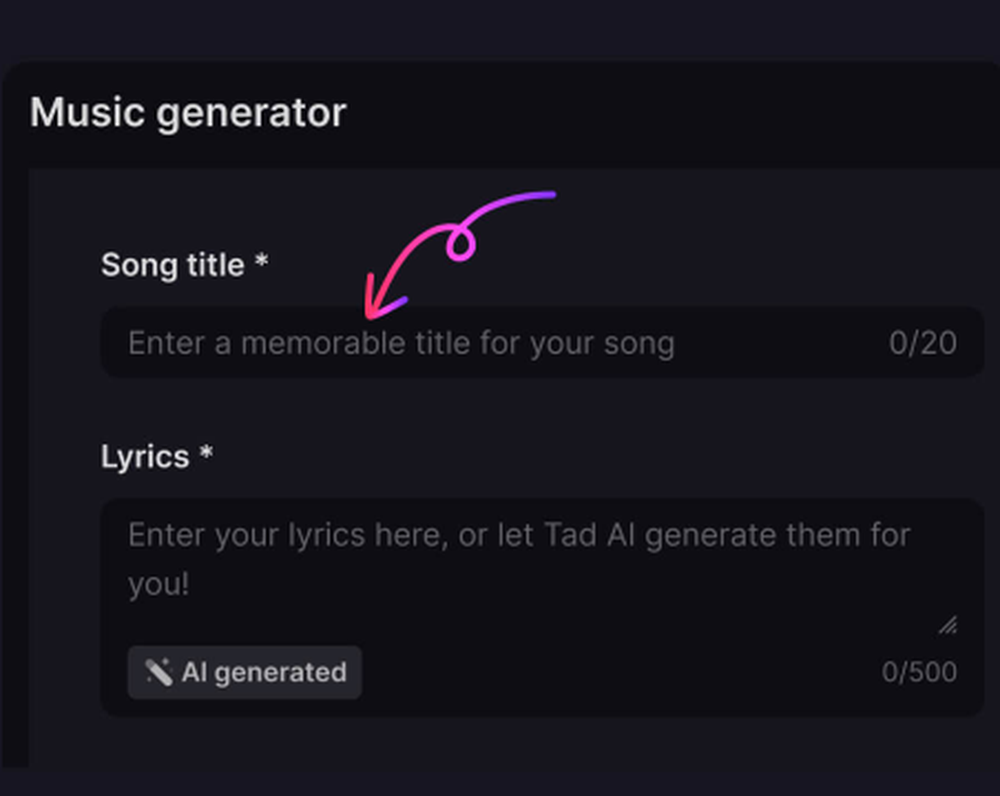Click the word 'you!' in the lyrics placeholder
Screen dimensions: 1000x796
point(159,584)
